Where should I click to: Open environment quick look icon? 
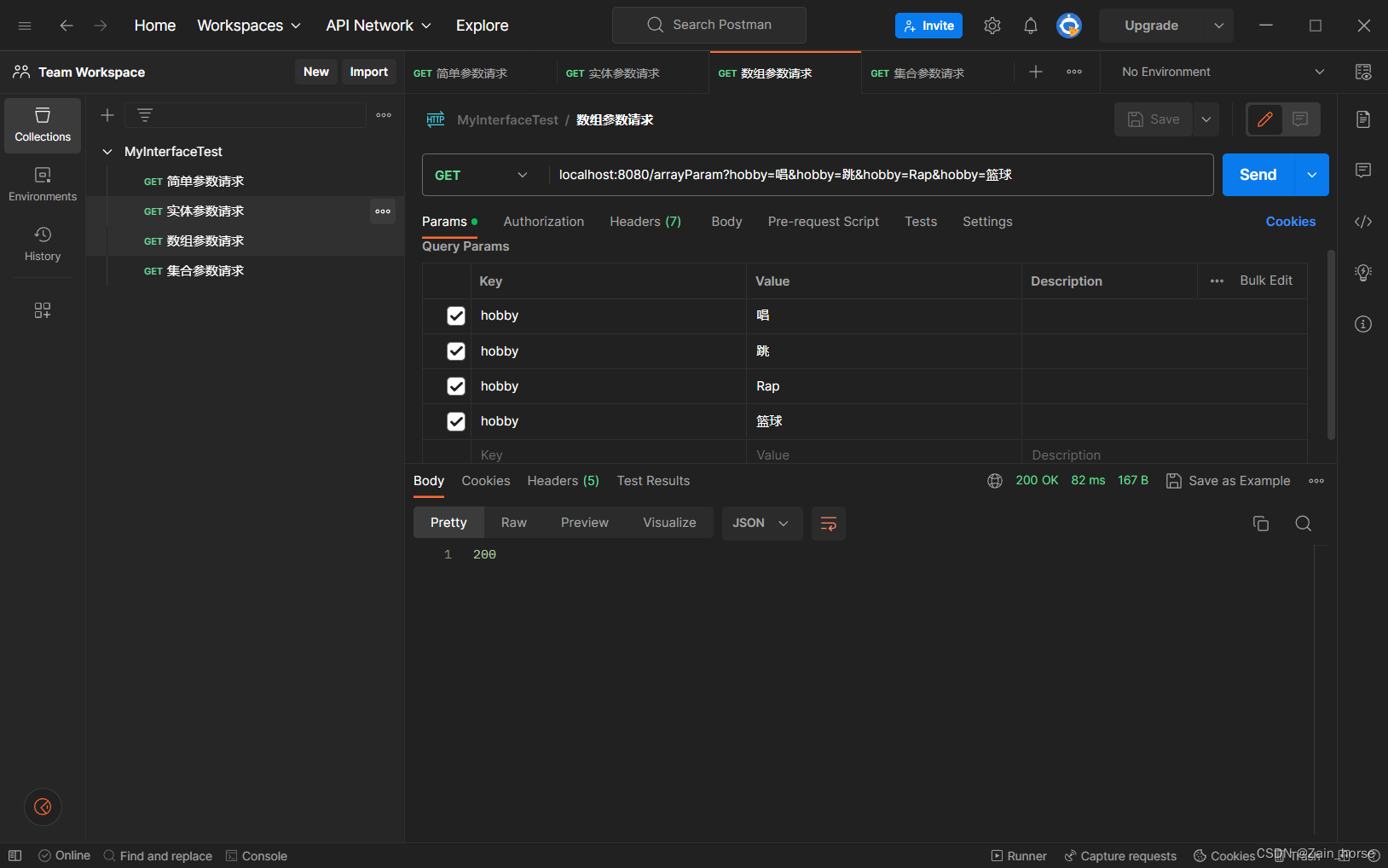[x=1363, y=72]
